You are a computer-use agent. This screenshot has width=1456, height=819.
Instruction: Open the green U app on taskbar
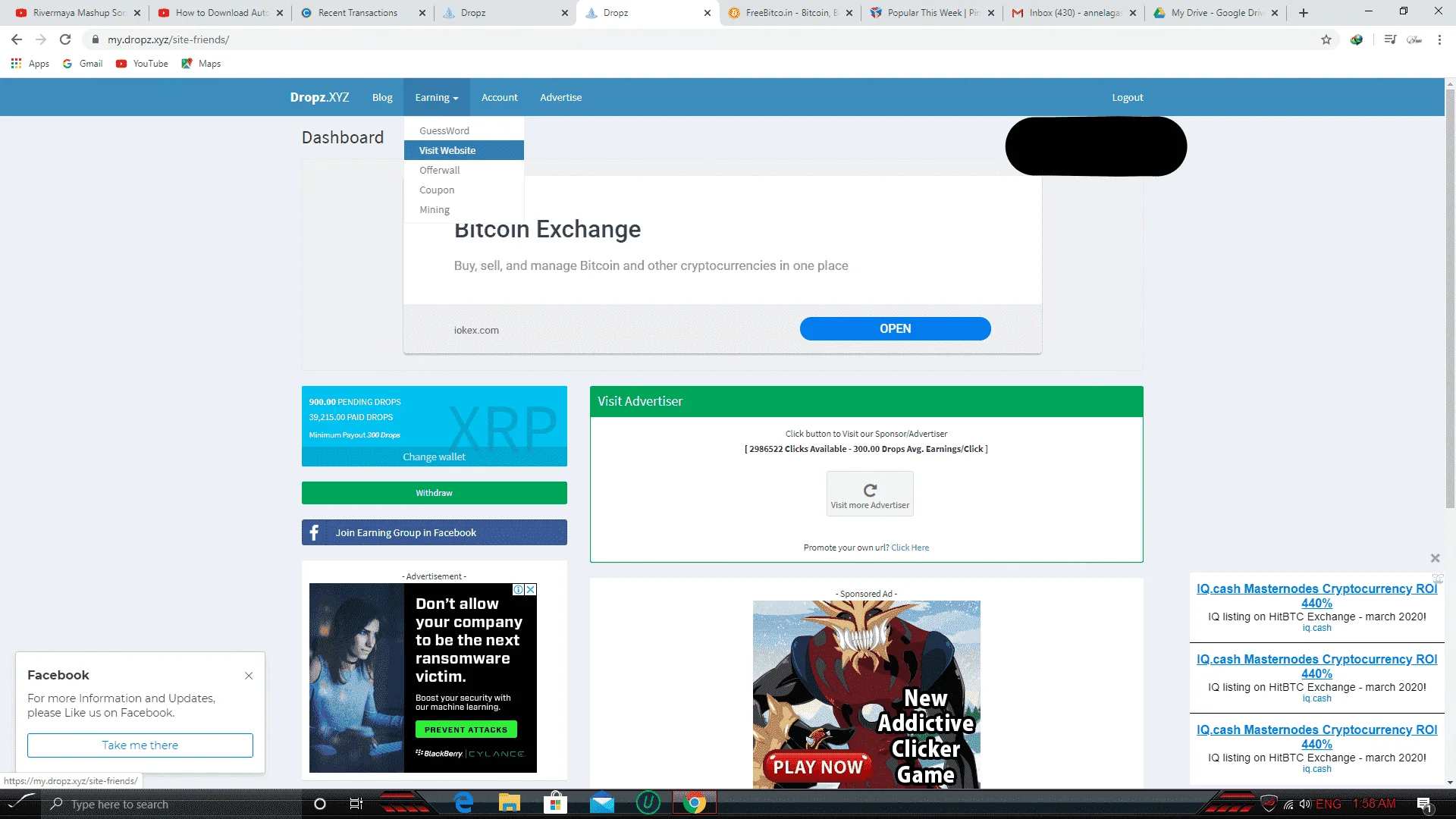[648, 802]
